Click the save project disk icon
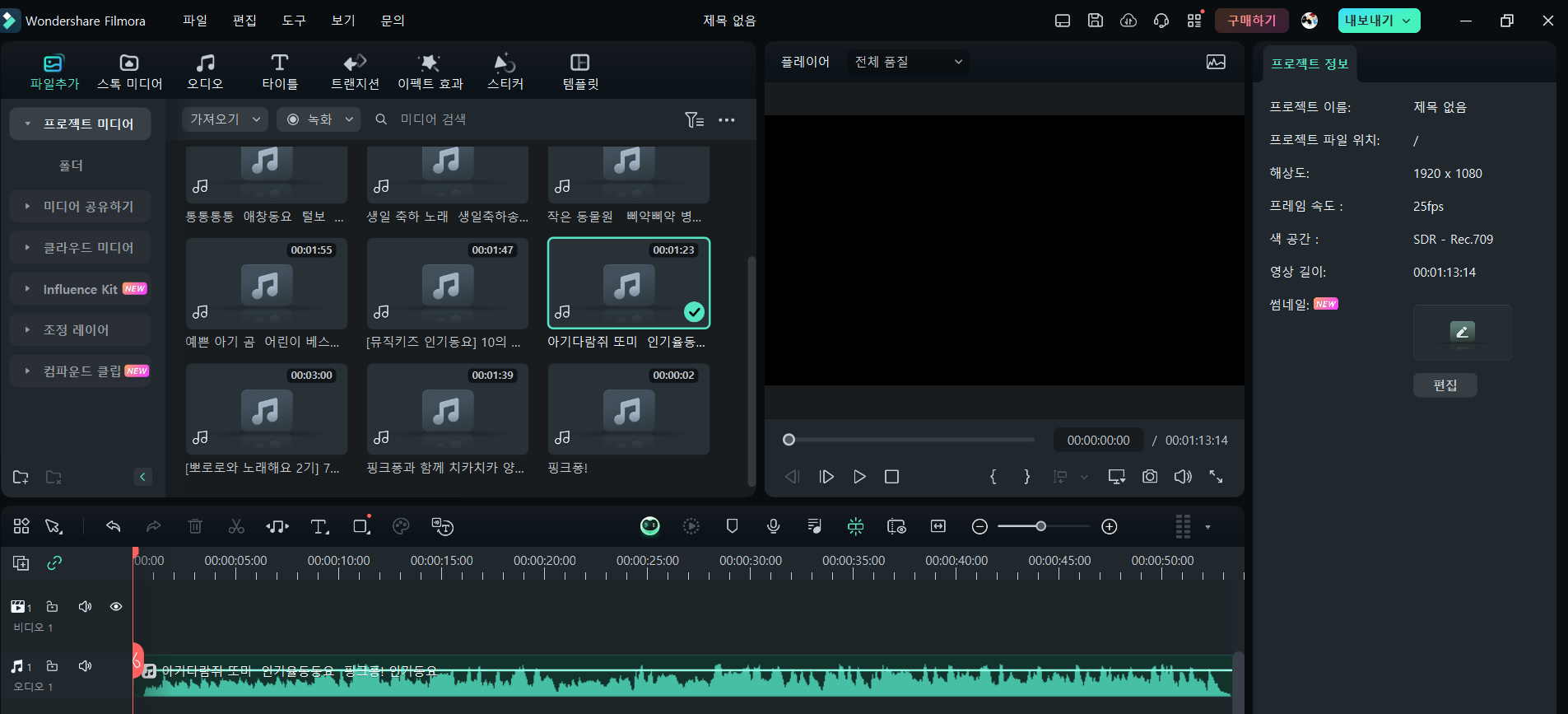The height and width of the screenshot is (714, 1568). coord(1096,21)
